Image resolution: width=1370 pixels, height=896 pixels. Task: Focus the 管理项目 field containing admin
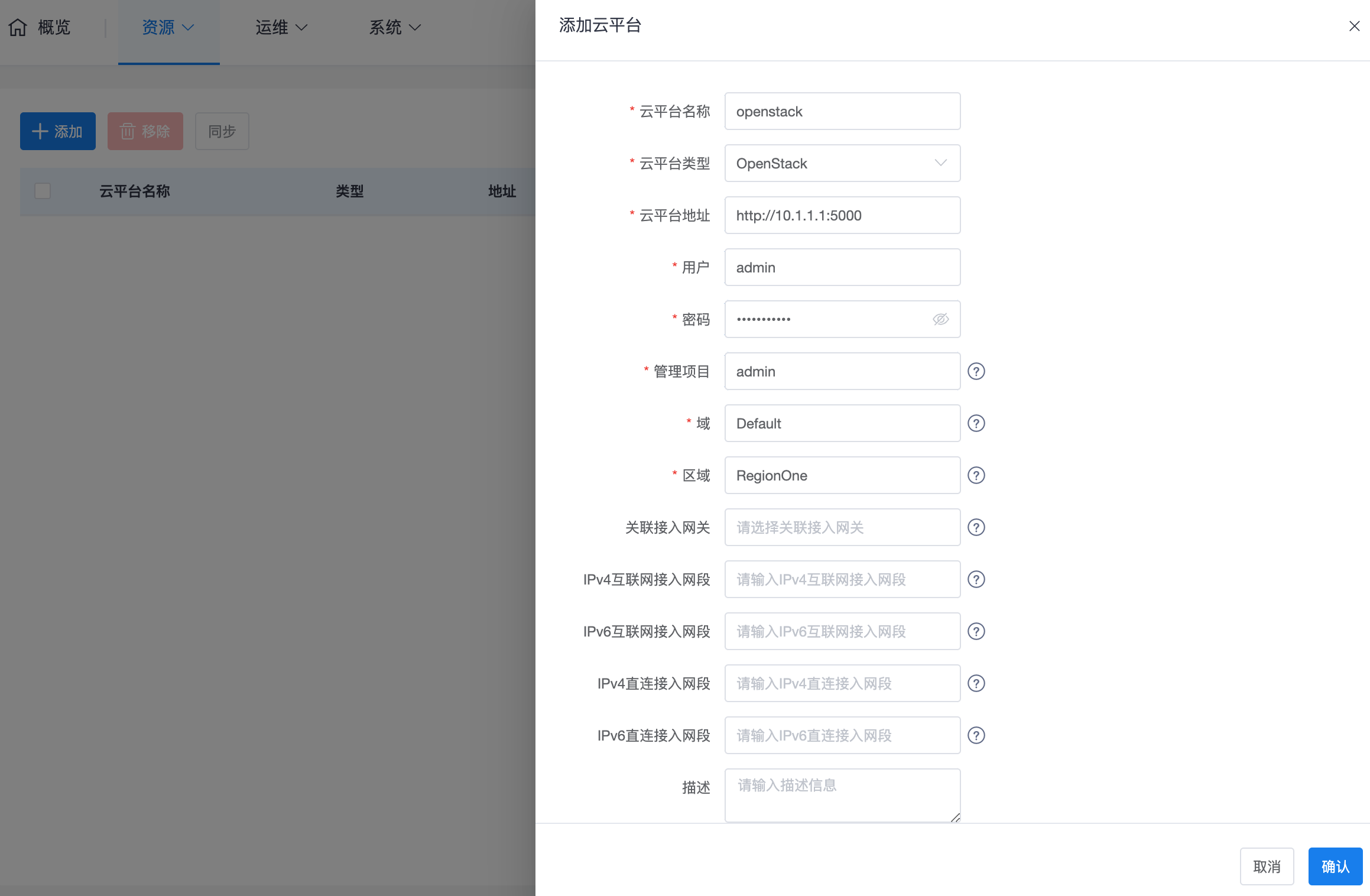842,371
